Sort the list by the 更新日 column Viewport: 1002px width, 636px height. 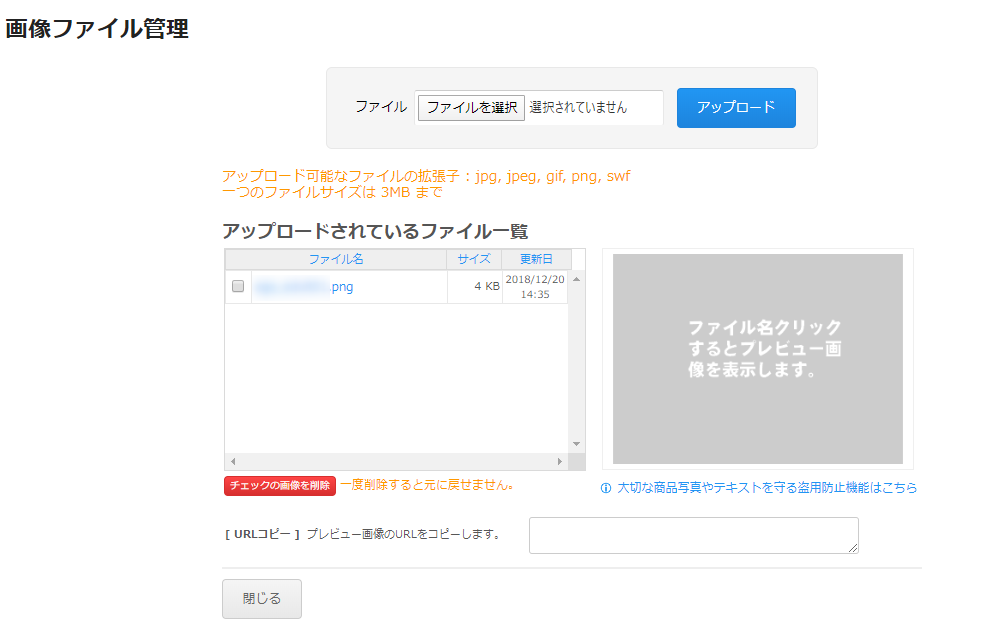[x=534, y=259]
